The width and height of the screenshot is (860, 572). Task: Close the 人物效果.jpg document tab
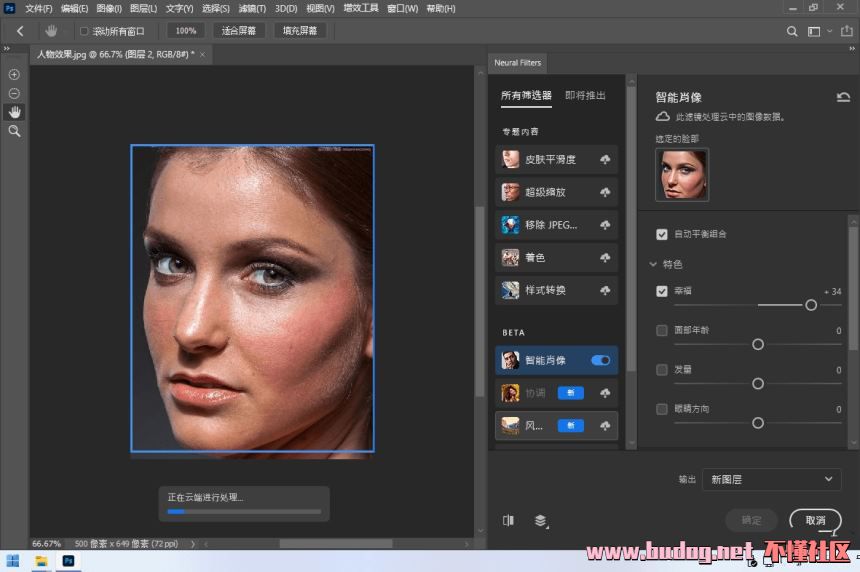coord(202,54)
